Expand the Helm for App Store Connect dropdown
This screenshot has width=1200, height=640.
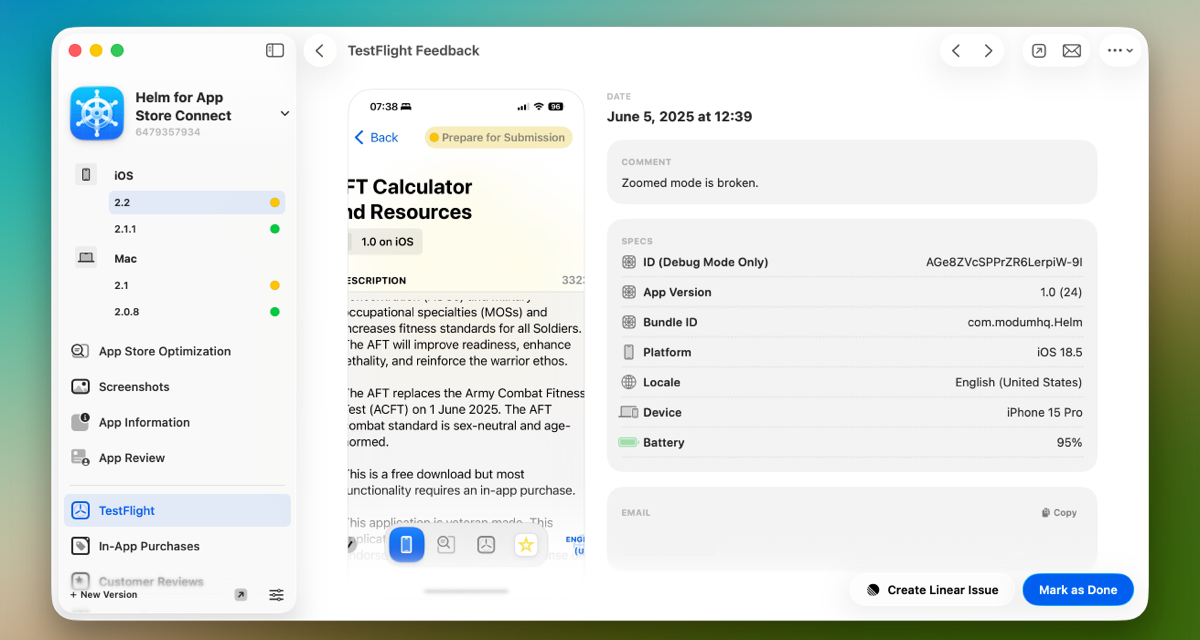(285, 113)
